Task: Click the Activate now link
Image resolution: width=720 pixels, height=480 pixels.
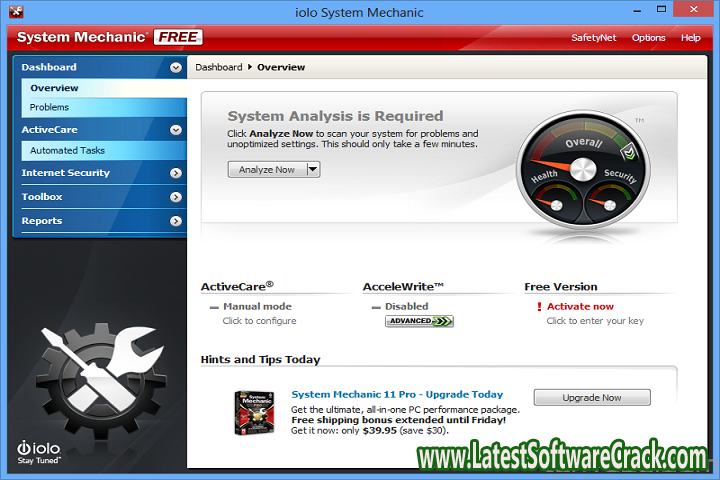Action: 580,307
